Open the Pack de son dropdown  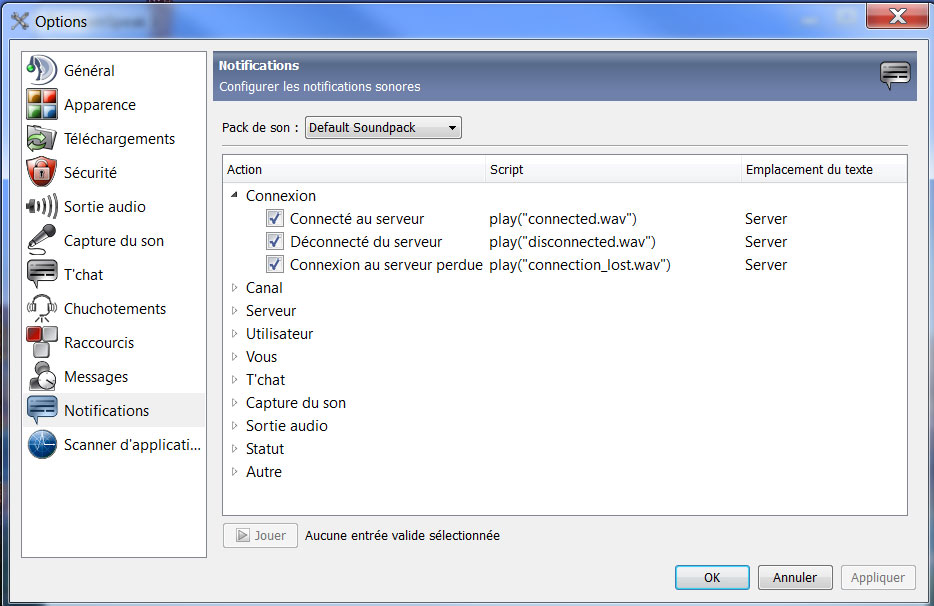(383, 128)
